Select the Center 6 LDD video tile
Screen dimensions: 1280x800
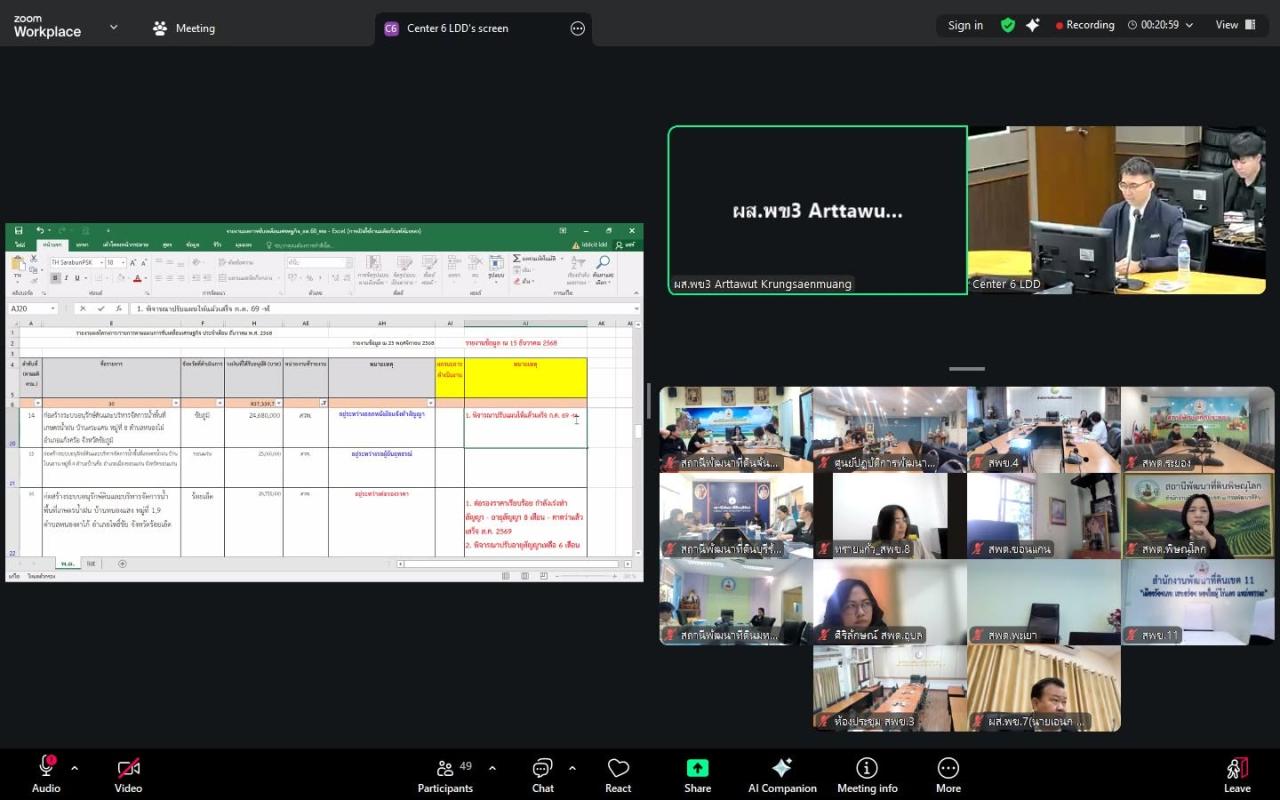[x=1116, y=210]
